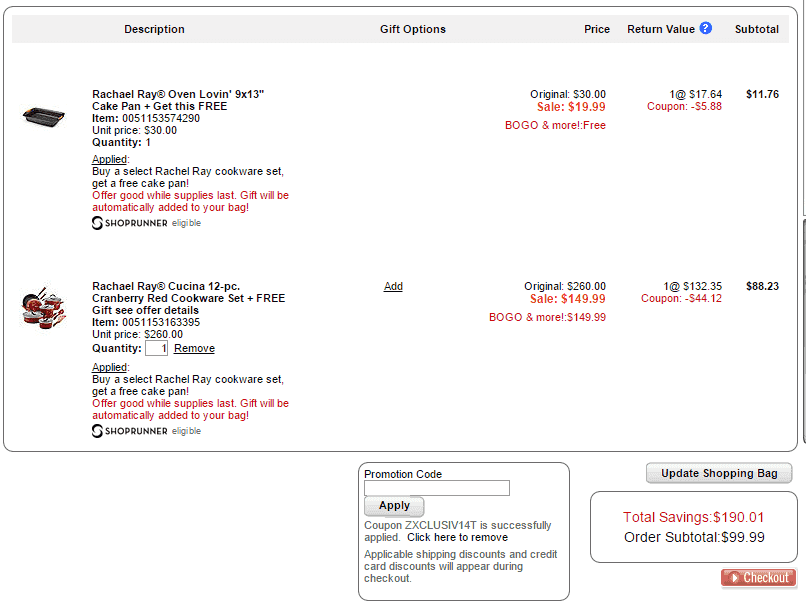The height and width of the screenshot is (608, 806).
Task: Proceed with the Checkout button
Action: click(759, 578)
